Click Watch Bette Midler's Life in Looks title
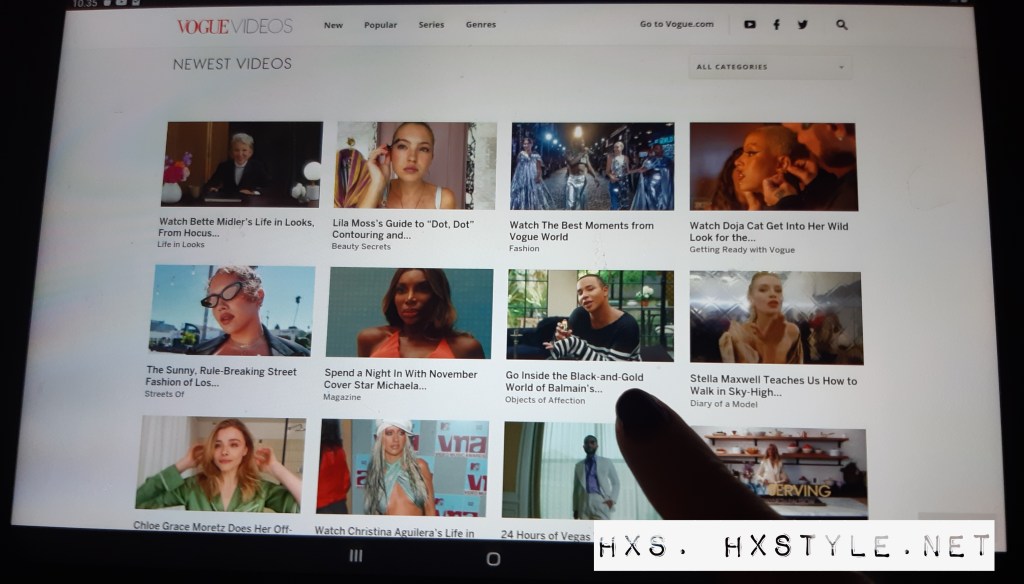 [x=236, y=227]
